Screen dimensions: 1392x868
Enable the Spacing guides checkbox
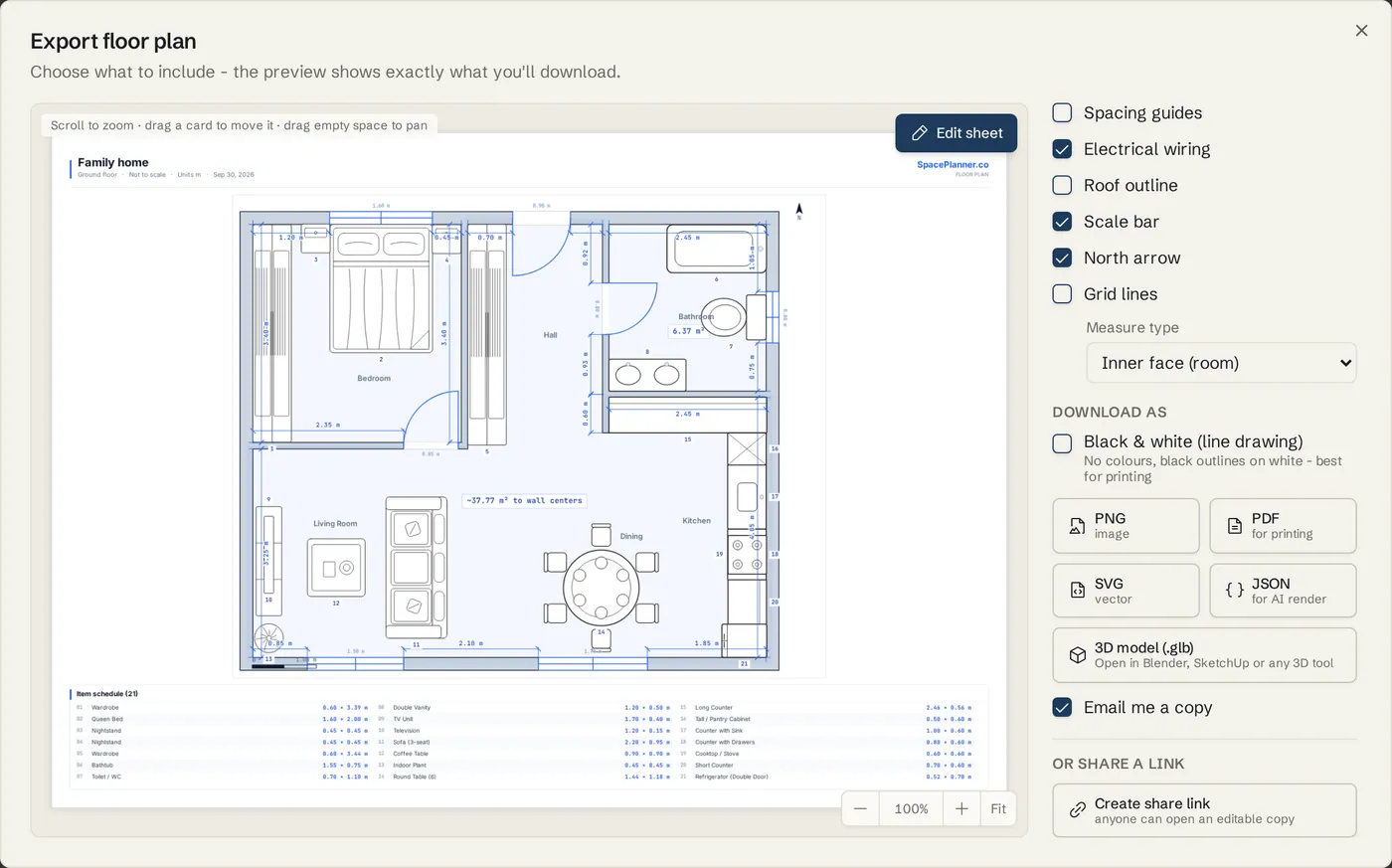(x=1062, y=112)
